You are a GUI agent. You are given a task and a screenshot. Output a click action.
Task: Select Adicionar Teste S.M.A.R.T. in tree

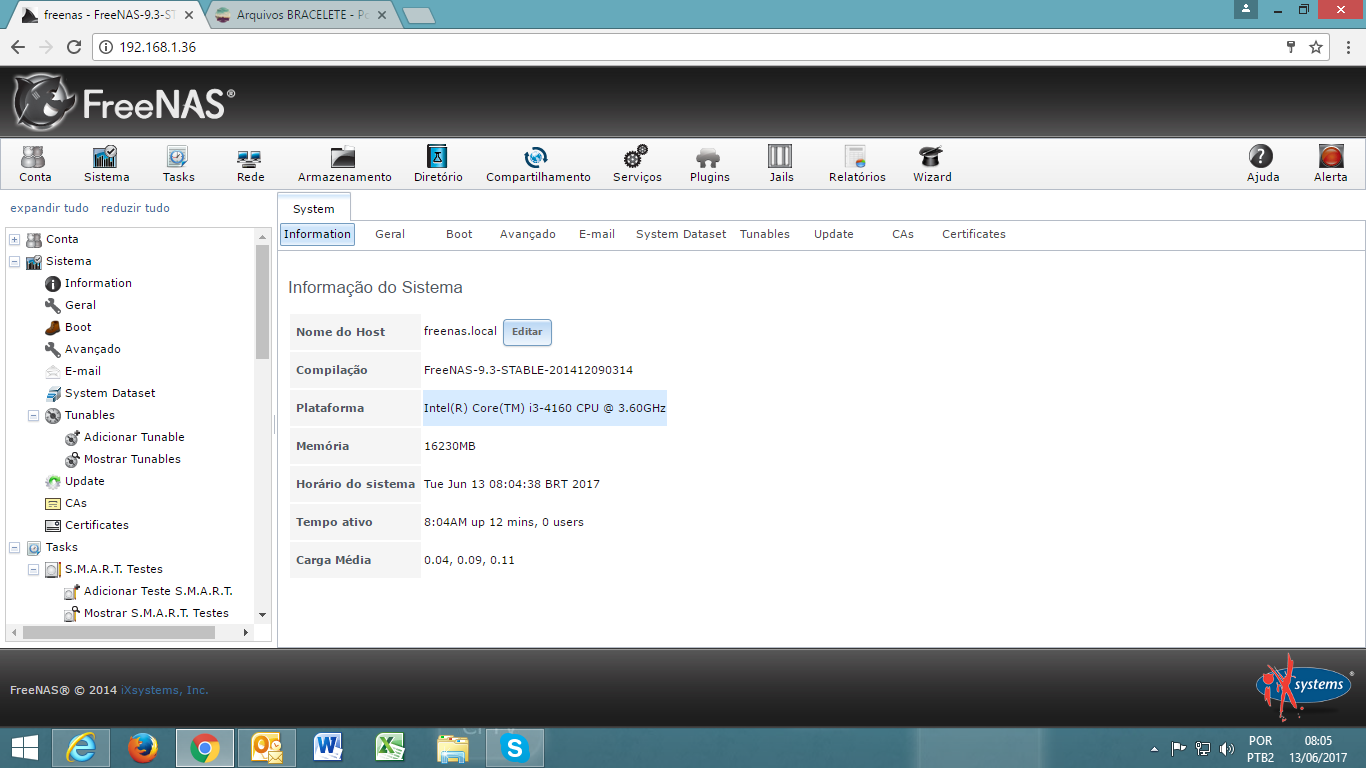(x=158, y=592)
